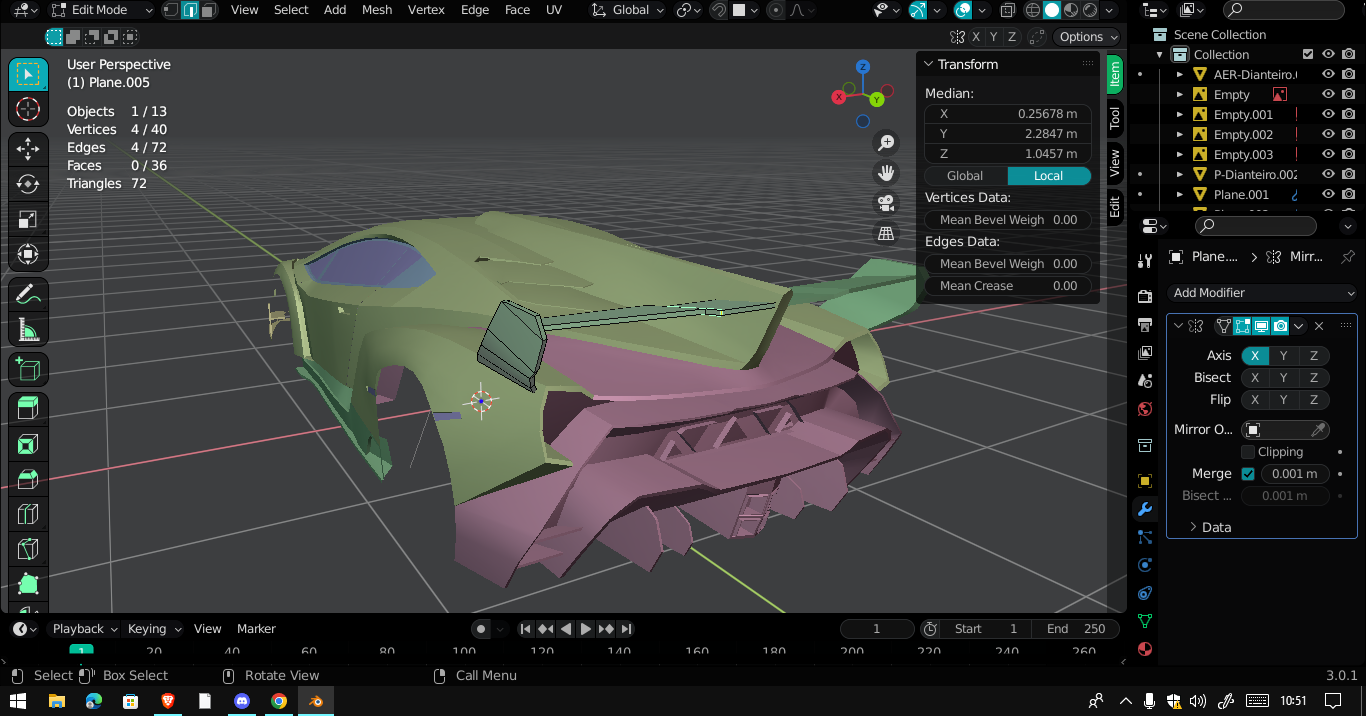Remove the Mirror modifier with X button
This screenshot has width=1366, height=716.
[1319, 326]
